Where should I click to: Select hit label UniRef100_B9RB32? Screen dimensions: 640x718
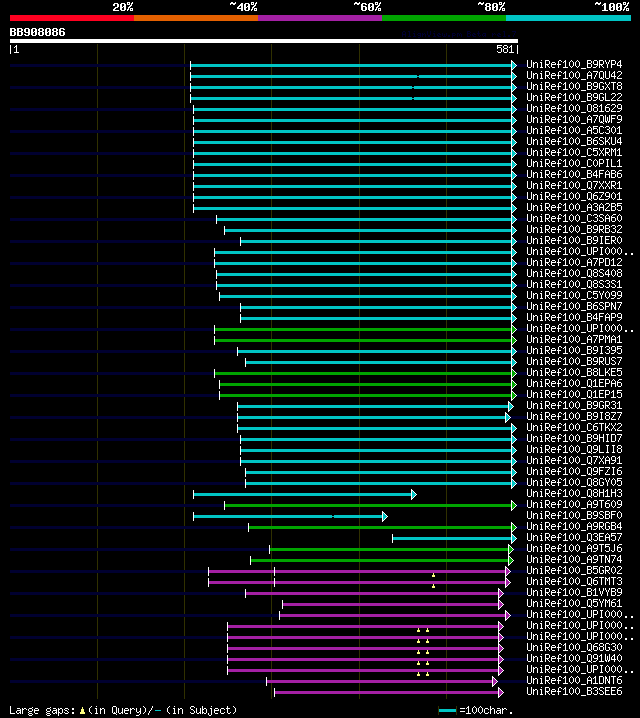(574, 229)
